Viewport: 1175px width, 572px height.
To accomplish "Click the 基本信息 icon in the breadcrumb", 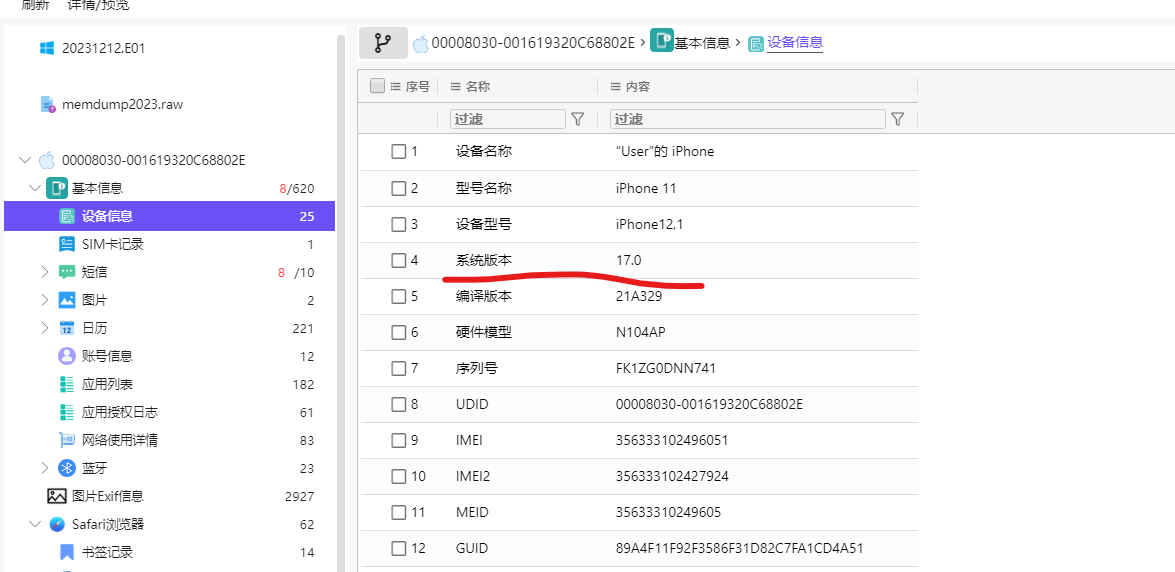I will (x=661, y=40).
